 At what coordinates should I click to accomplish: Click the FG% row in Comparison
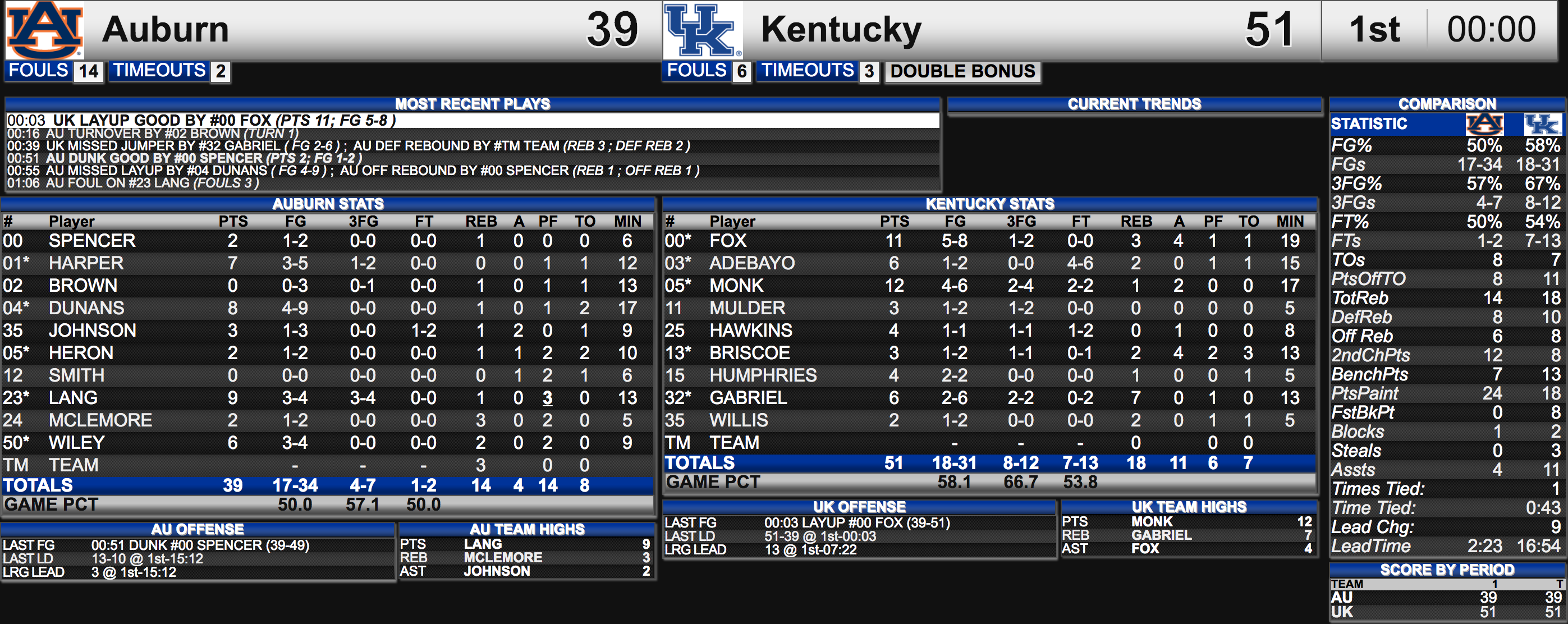coord(1446,145)
